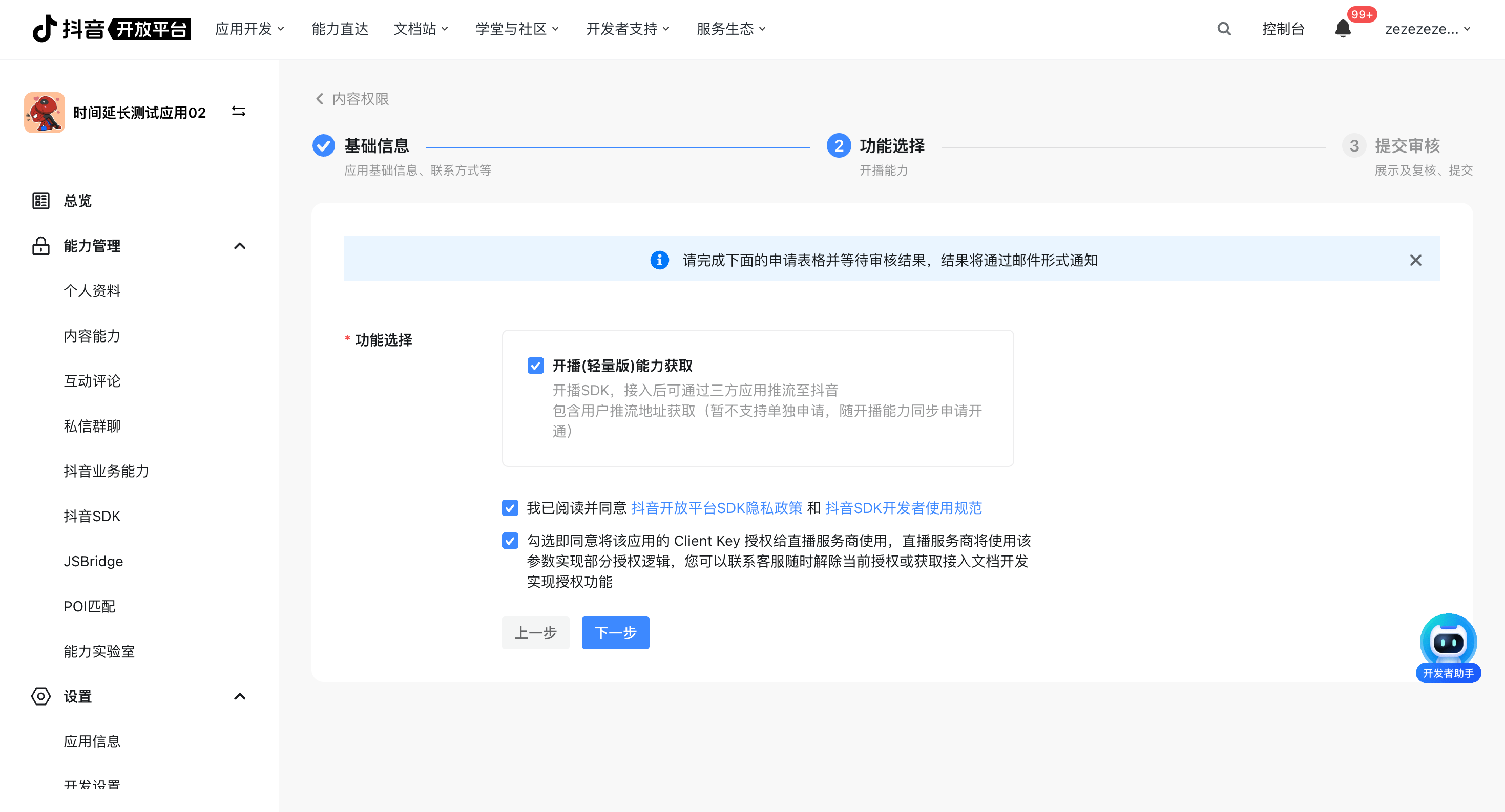
Task: Click the 总览 overview icon
Action: pyautogui.click(x=40, y=201)
